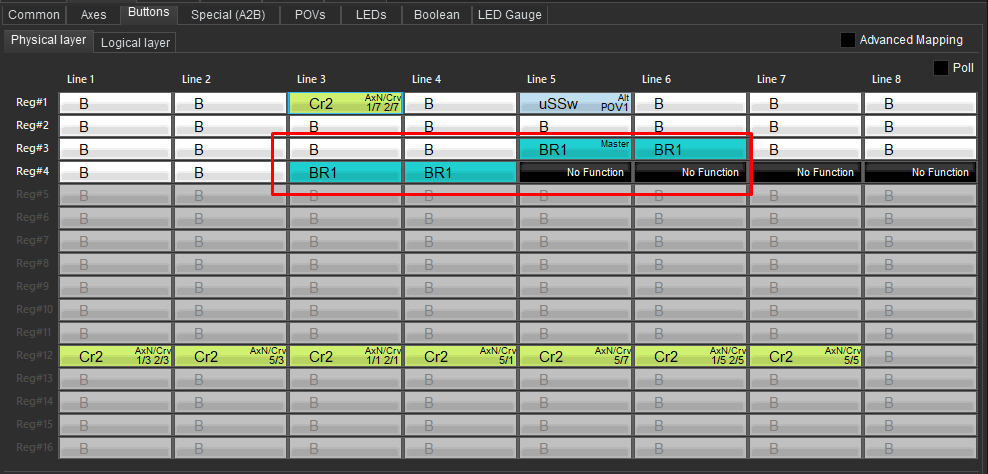Click the Line 1 column header

81,79
